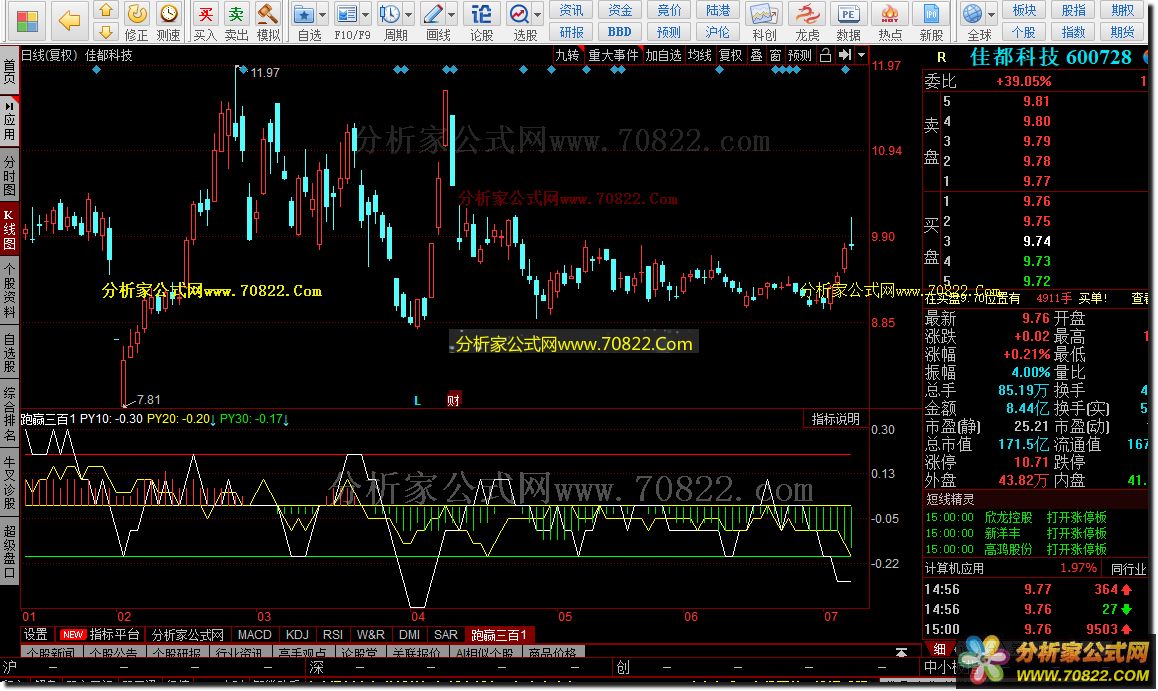
Task: Toggle 叠 overlay mode
Action: pyautogui.click(x=756, y=55)
